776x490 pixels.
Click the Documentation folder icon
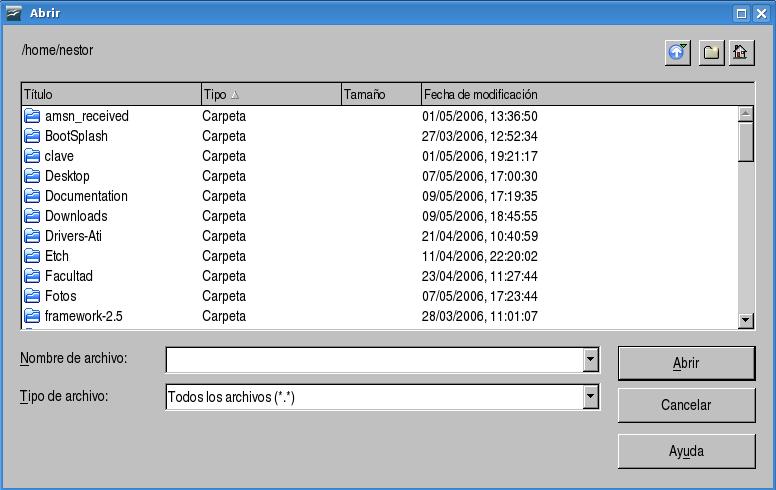[x=31, y=196]
